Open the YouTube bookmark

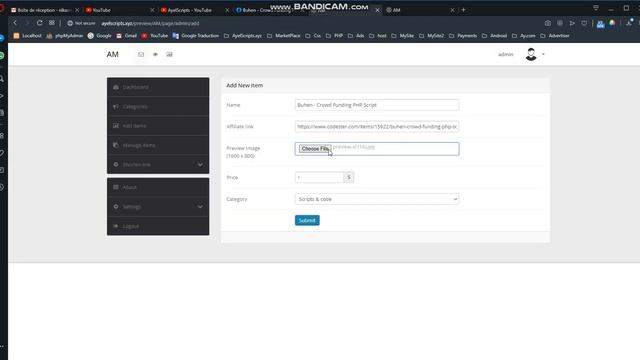(x=155, y=36)
